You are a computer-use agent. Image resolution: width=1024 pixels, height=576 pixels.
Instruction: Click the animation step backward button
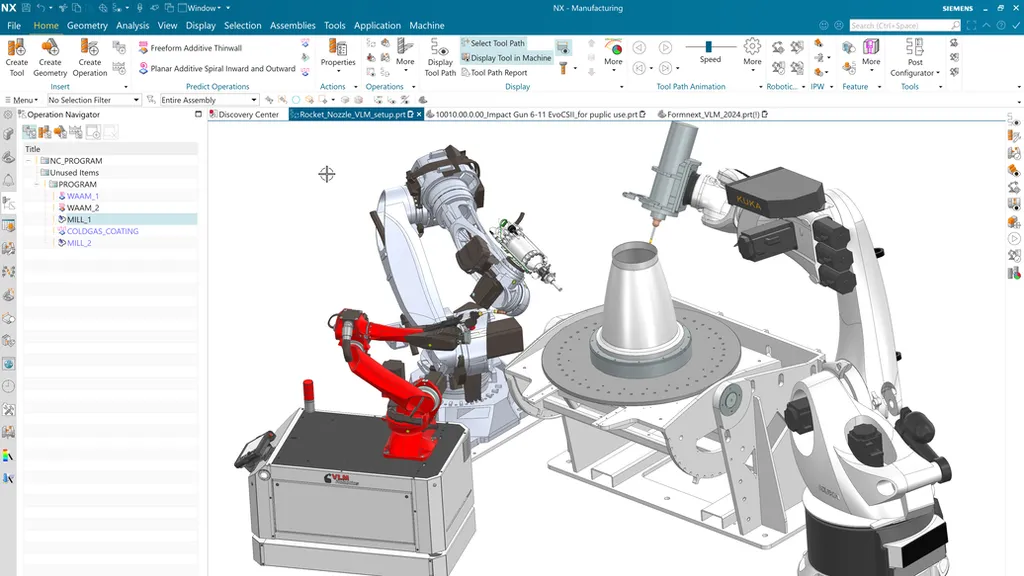point(639,48)
